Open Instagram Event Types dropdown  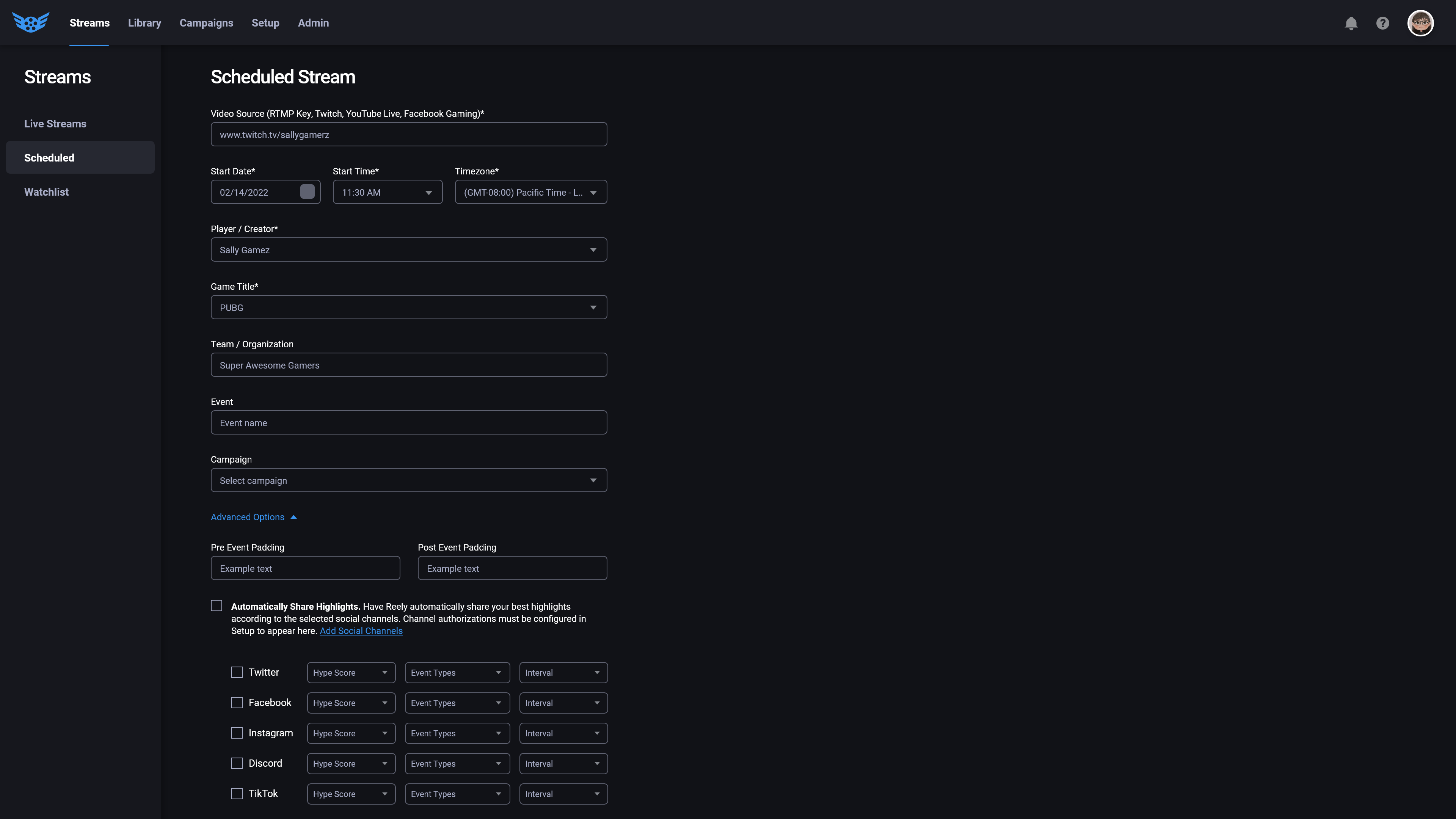click(x=457, y=733)
